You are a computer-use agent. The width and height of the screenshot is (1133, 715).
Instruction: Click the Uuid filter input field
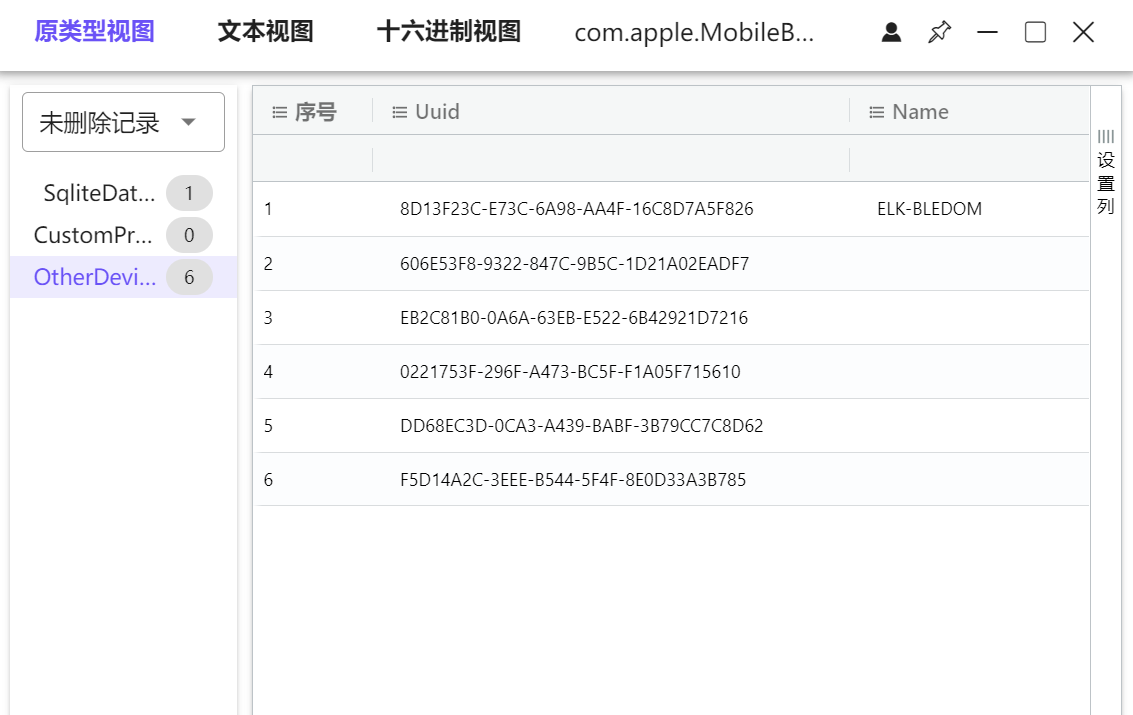point(610,159)
